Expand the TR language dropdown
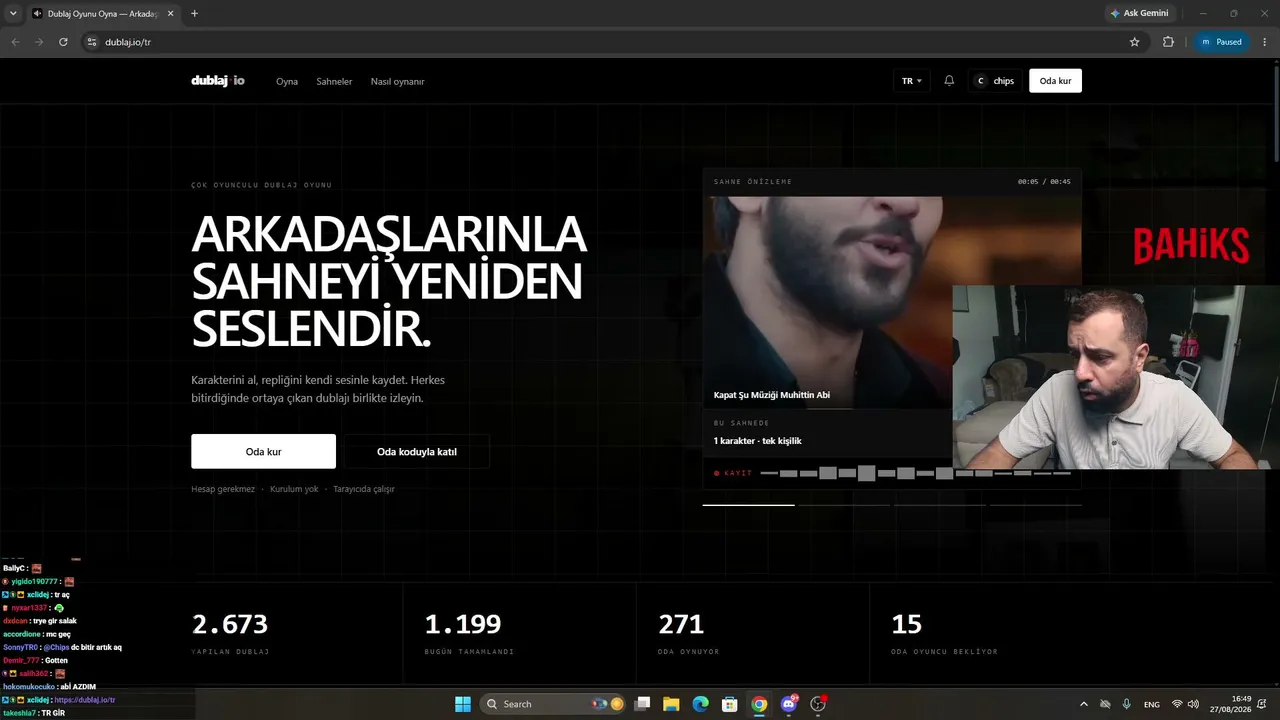The width and height of the screenshot is (1280, 720). click(912, 81)
